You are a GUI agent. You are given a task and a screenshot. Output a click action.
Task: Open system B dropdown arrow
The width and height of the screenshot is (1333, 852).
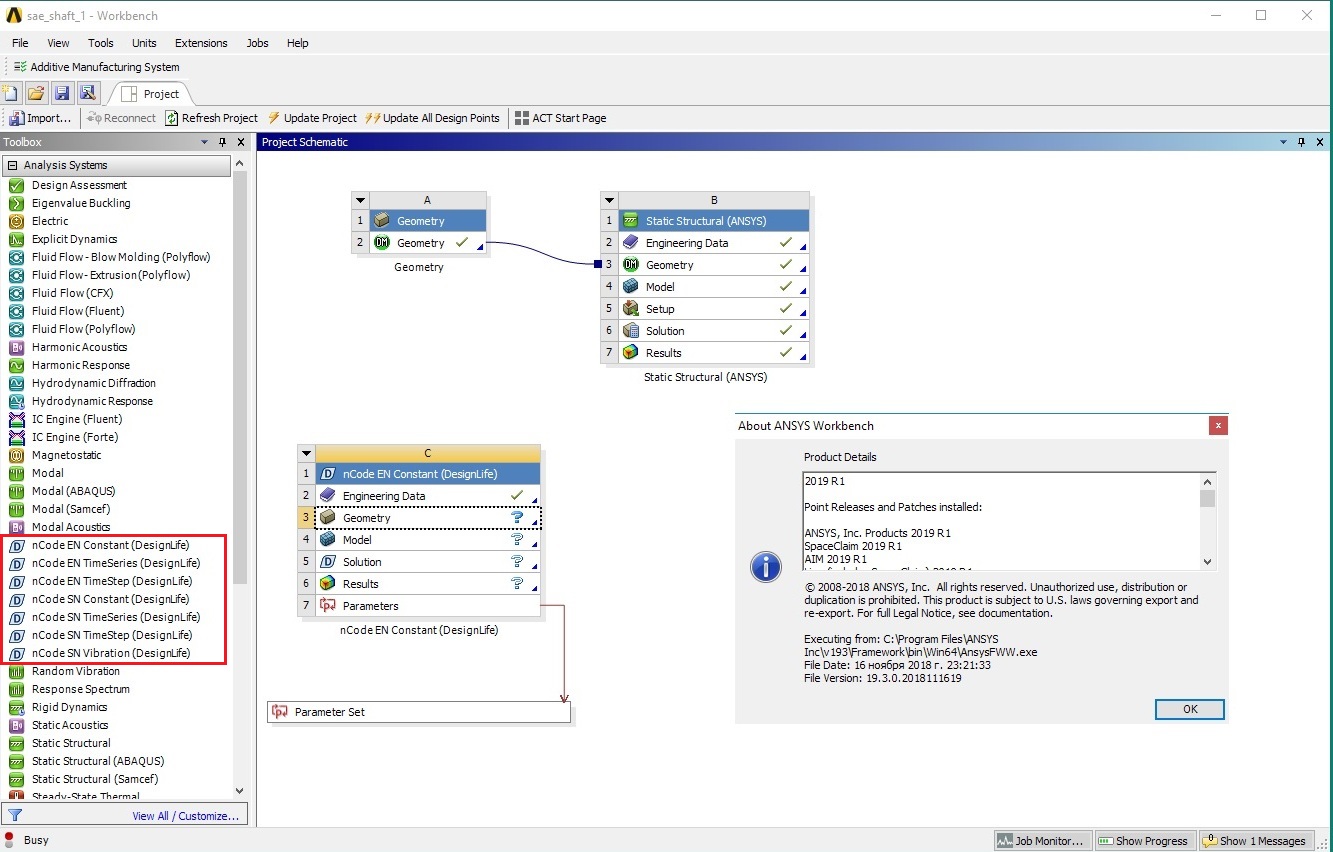[609, 200]
